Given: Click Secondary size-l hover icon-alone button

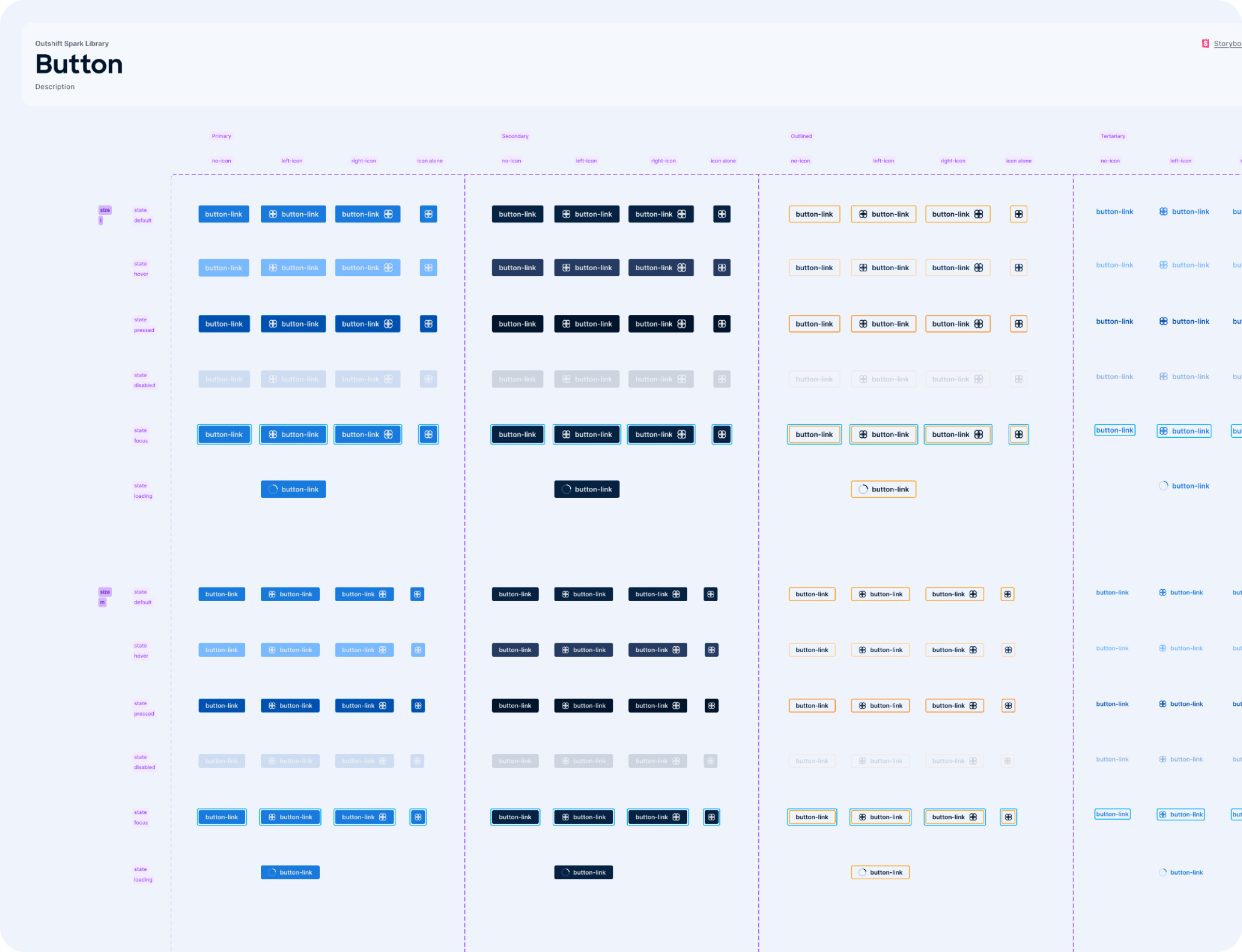Looking at the screenshot, I should tap(721, 267).
